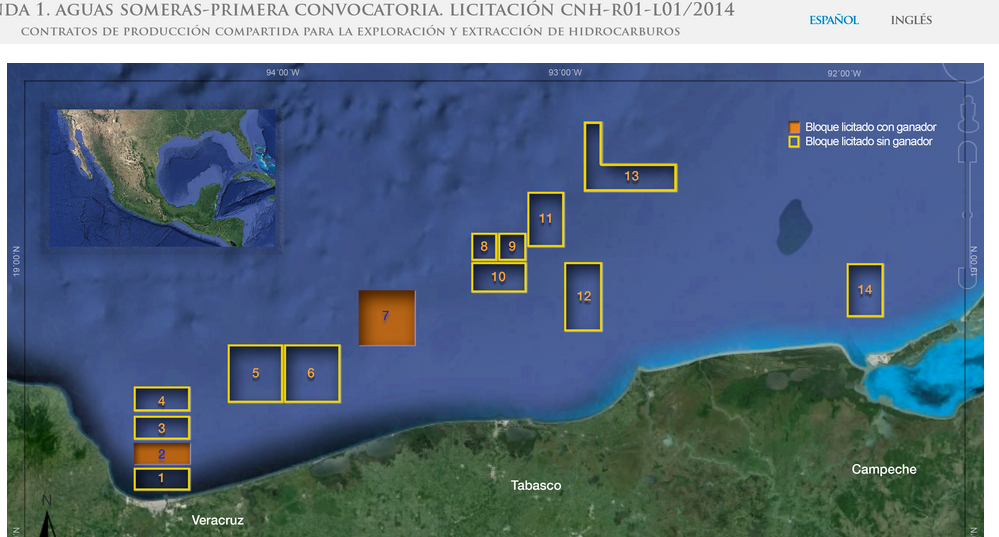Viewport: 999px width, 537px height.
Task: Select block 1 near Veracruz
Action: pos(162,479)
